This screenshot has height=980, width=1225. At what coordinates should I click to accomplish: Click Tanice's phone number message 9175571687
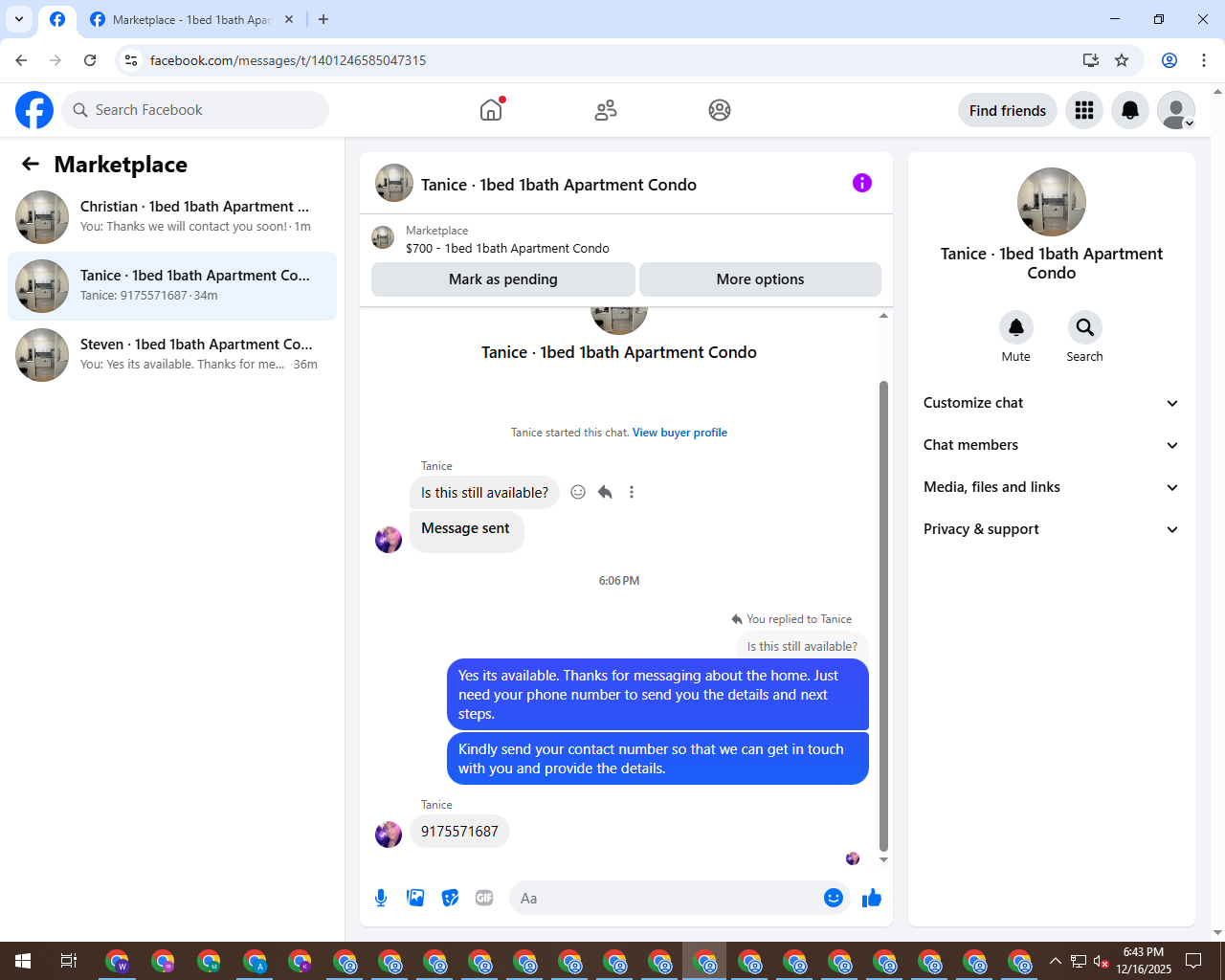tap(459, 831)
